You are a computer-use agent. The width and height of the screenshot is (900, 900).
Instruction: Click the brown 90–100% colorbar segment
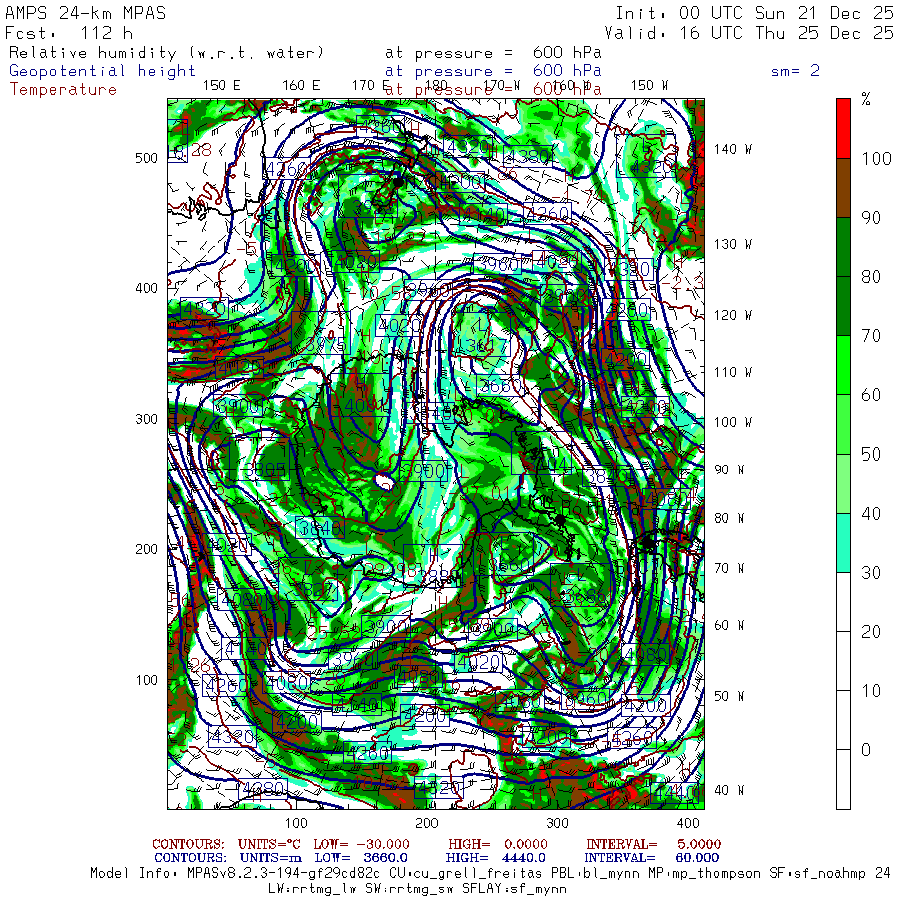coord(843,188)
